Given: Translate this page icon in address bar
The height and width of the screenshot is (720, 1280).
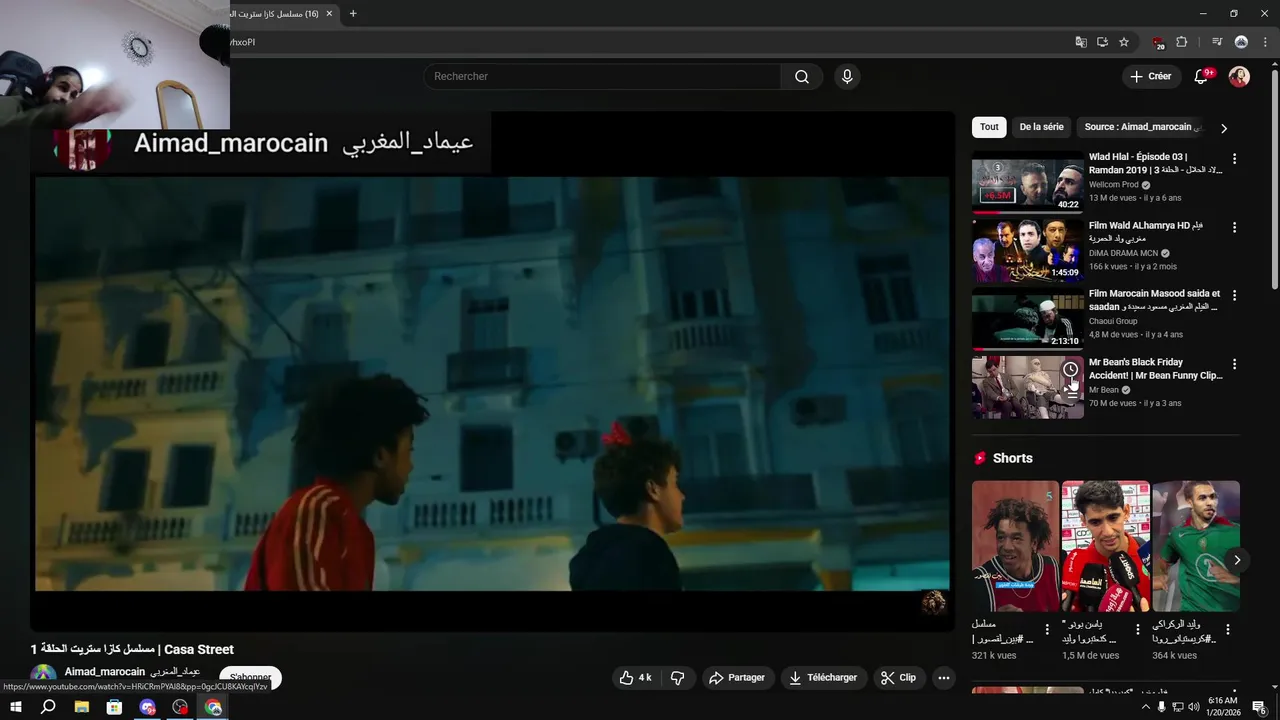Looking at the screenshot, I should (1081, 42).
